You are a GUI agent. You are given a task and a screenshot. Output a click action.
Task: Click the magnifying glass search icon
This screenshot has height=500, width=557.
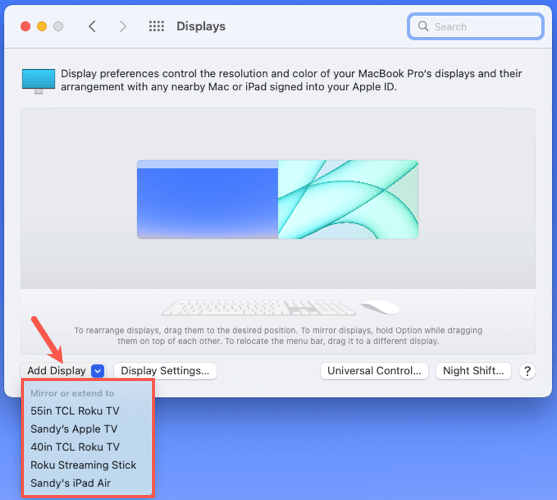tap(423, 26)
